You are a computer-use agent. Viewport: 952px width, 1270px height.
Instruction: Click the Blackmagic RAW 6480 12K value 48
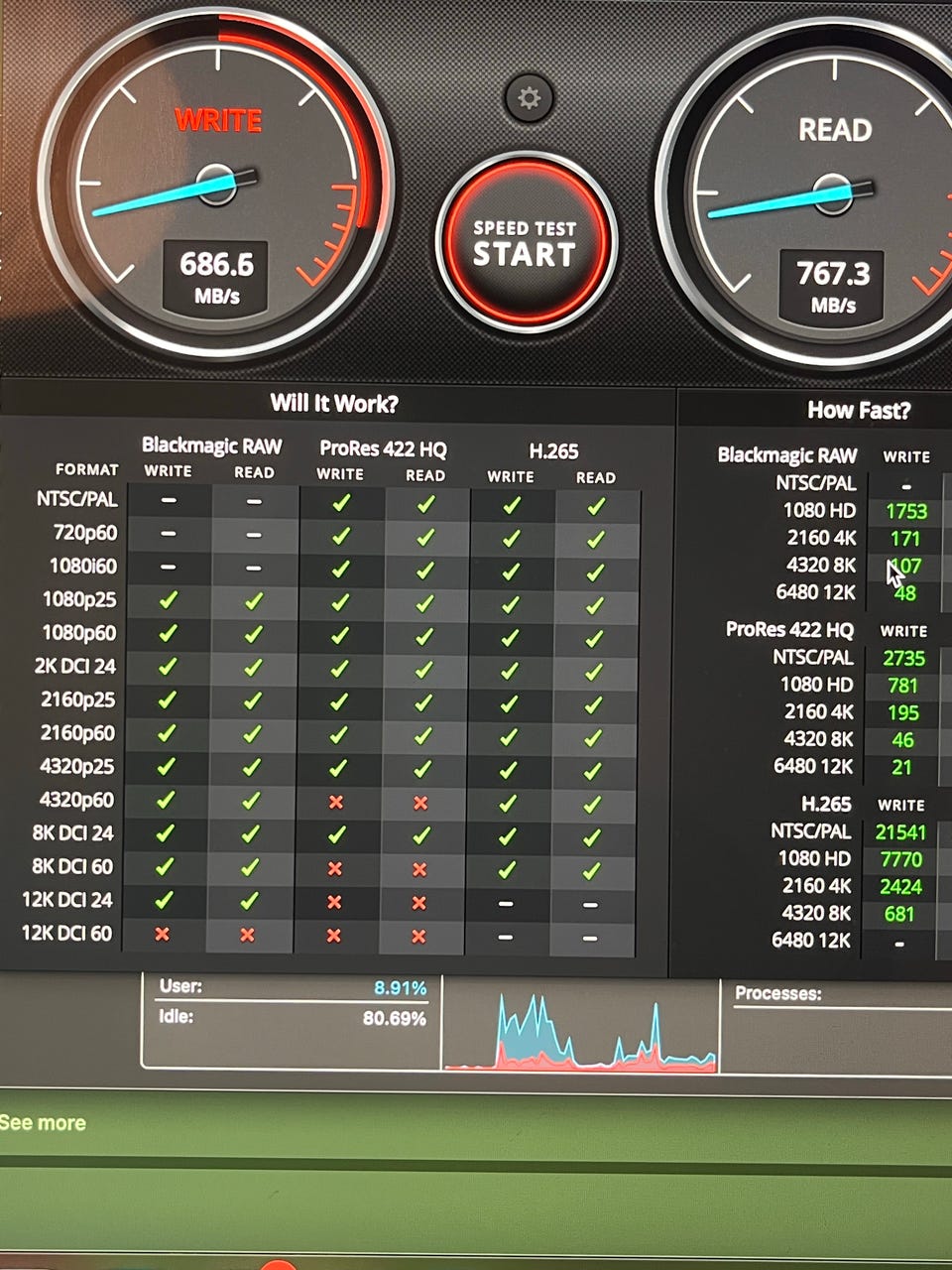pyautogui.click(x=905, y=593)
